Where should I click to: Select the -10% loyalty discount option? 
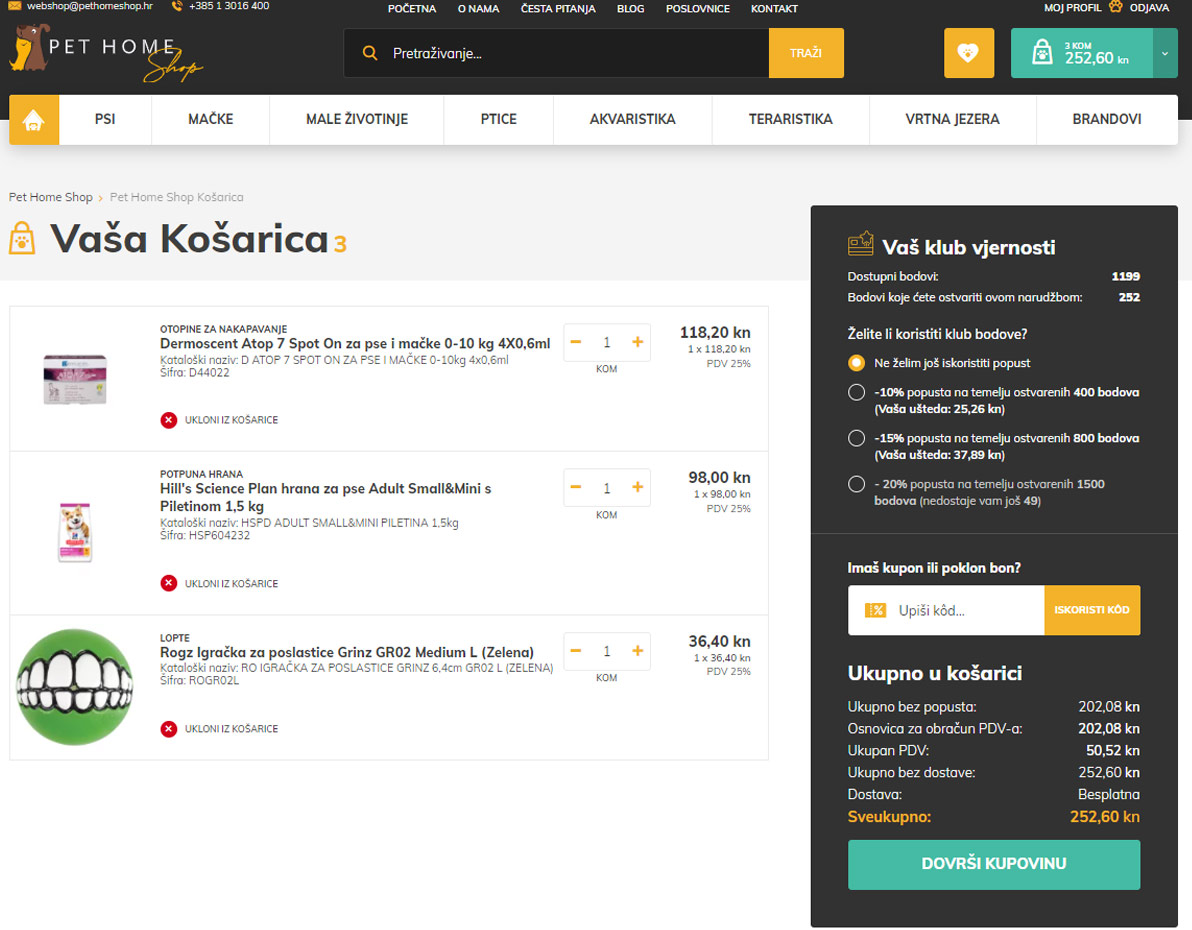856,392
